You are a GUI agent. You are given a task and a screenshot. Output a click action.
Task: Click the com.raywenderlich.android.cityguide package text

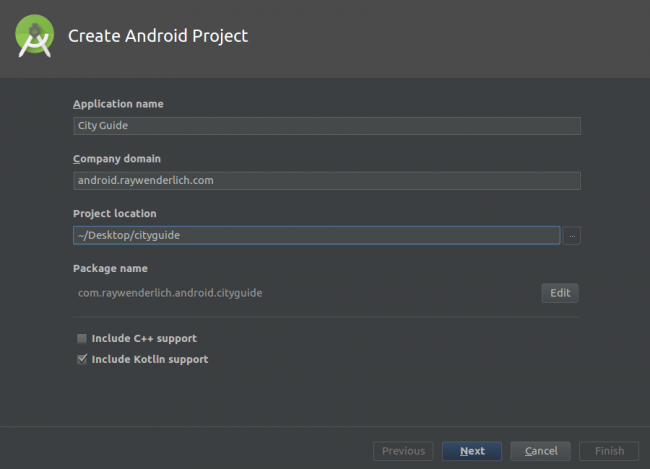(170, 293)
